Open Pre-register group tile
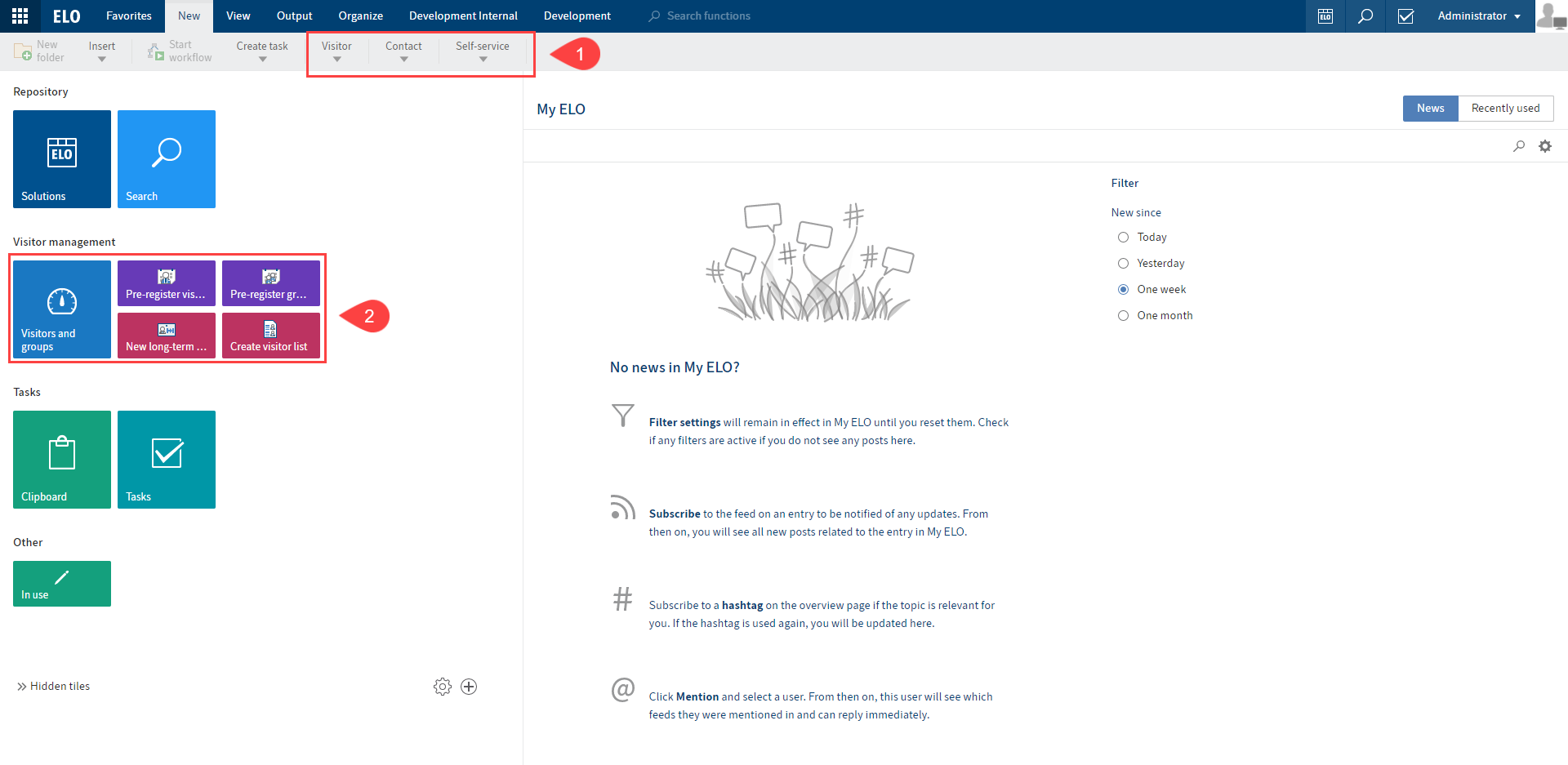Image resolution: width=1568 pixels, height=765 pixels. click(271, 283)
